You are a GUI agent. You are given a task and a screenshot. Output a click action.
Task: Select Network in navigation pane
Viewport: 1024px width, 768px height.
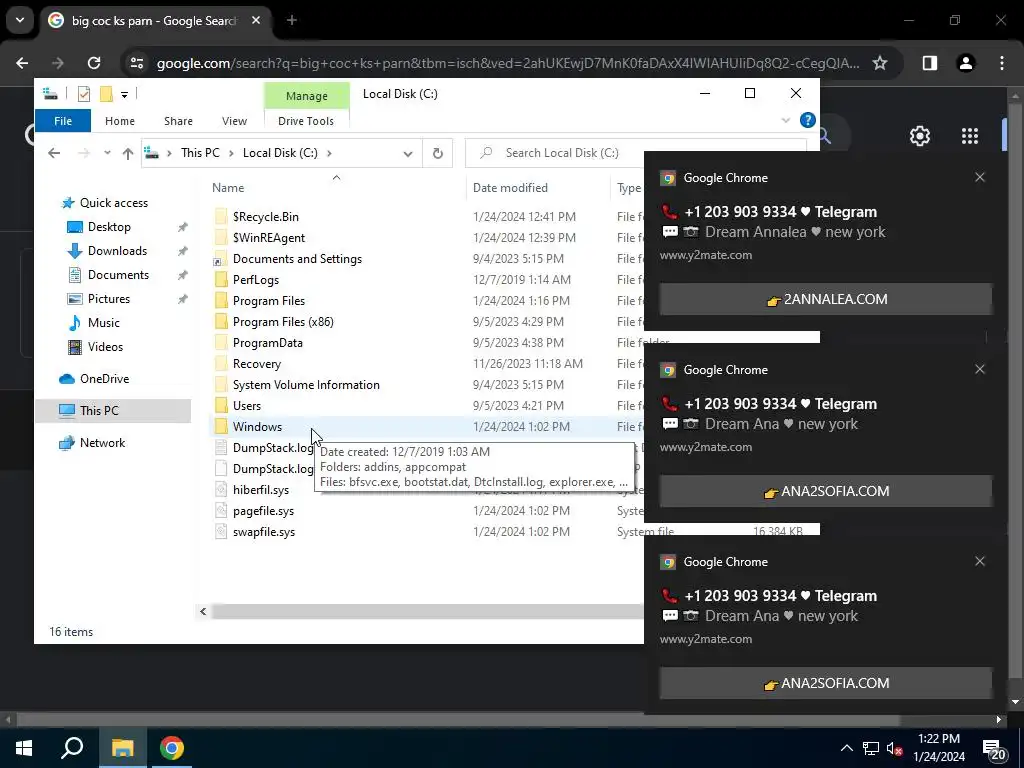[x=103, y=443]
